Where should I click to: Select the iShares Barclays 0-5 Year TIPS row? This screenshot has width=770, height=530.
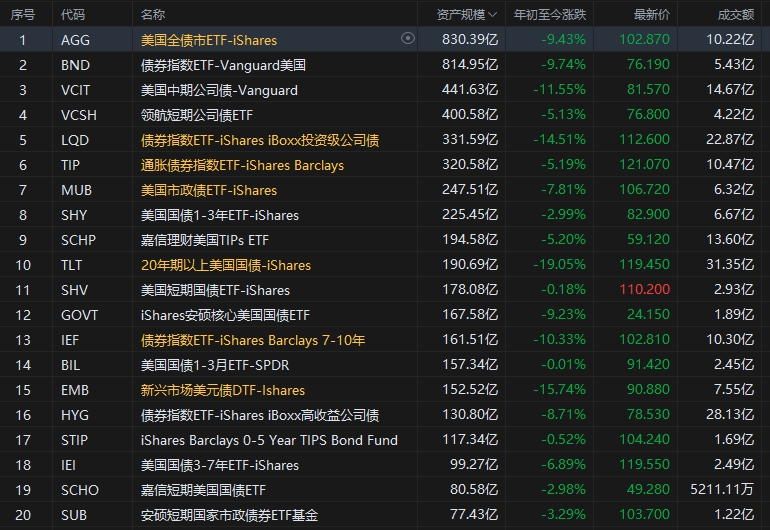click(269, 440)
